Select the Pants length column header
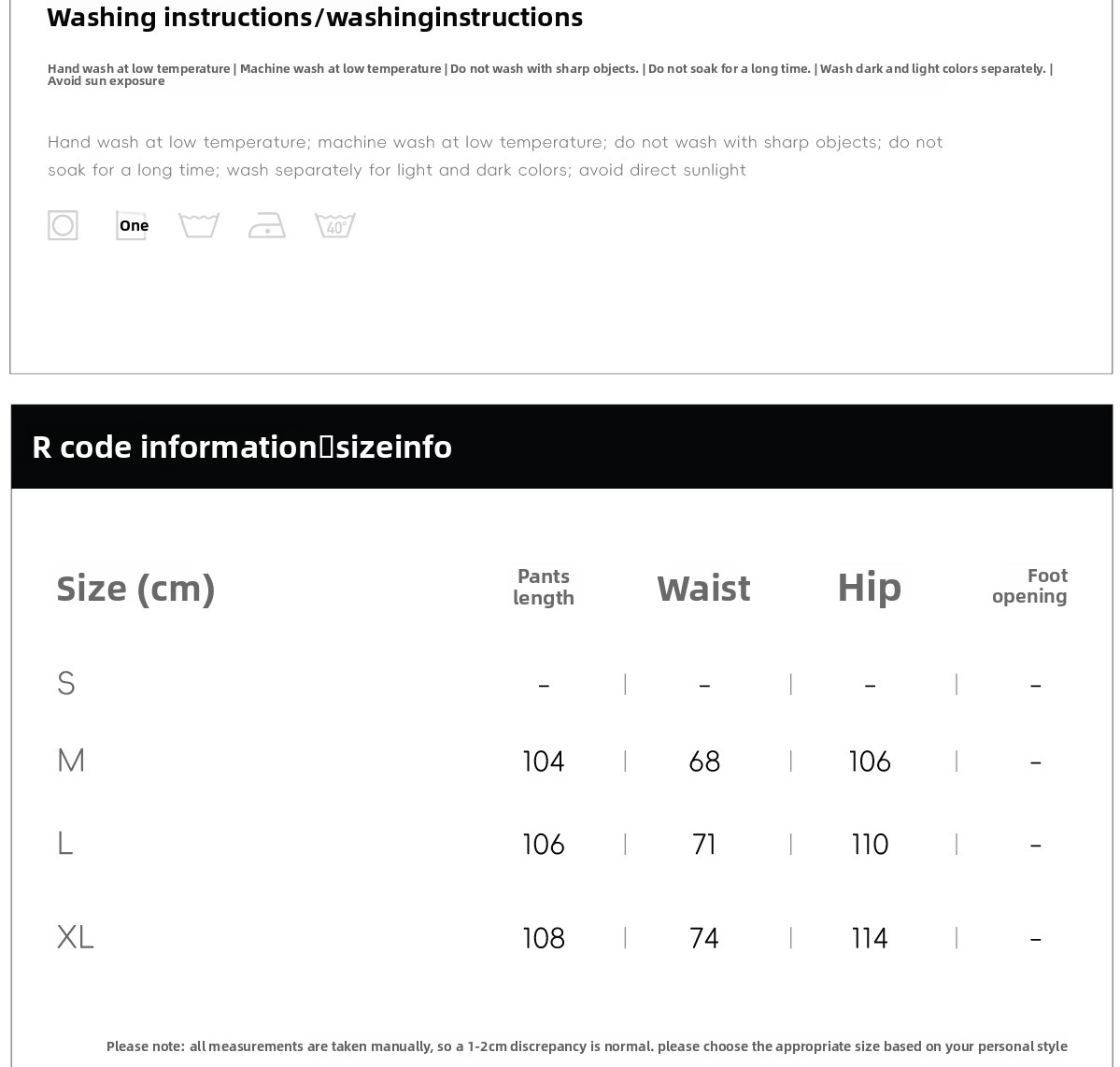Viewport: 1120px width, 1067px height. tap(544, 587)
